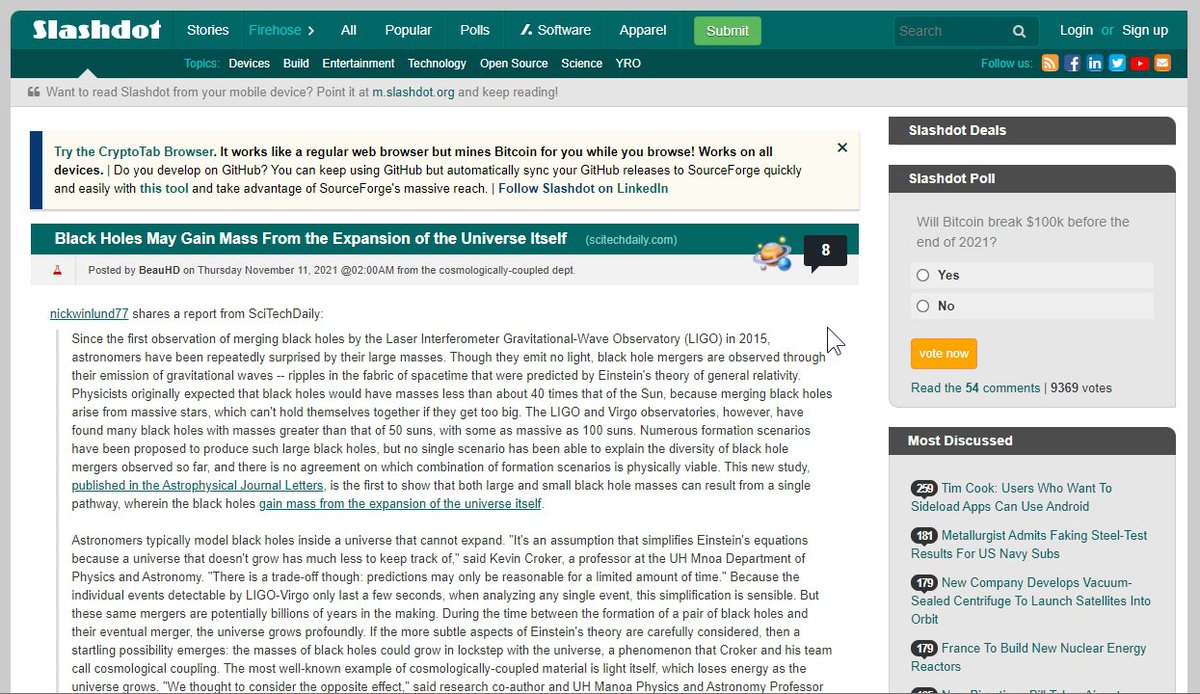Click the science flask icon by Posted by
The image size is (1200, 694).
[x=58, y=270]
